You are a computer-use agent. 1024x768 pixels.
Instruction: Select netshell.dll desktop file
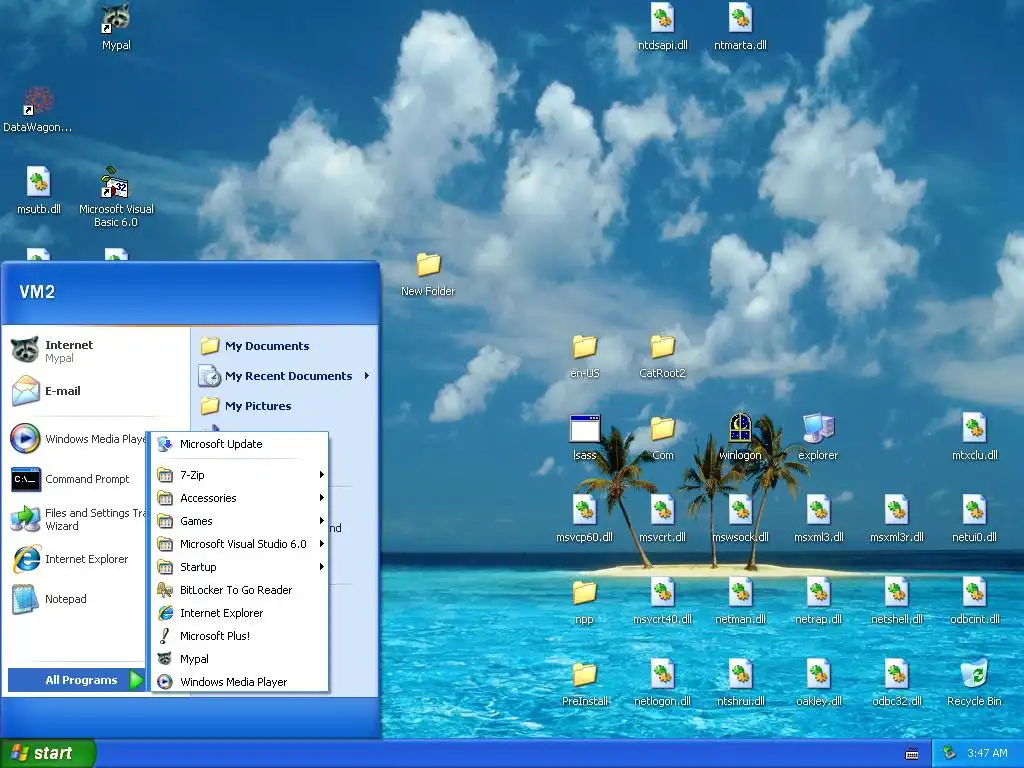pos(897,601)
